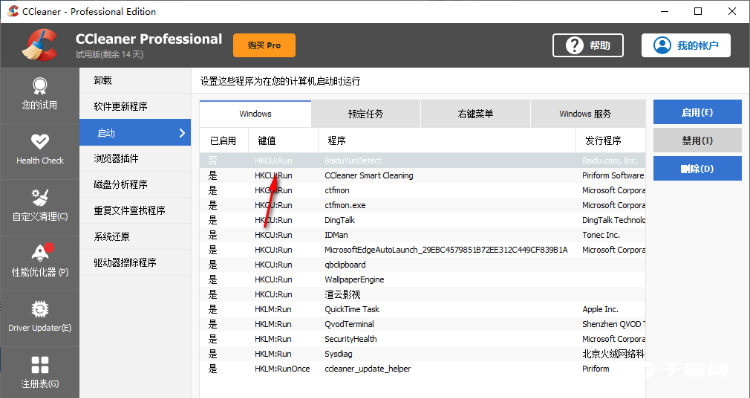This screenshot has width=750, height=398.
Task: Click Piriform Software publisher cell
Action: click(x=613, y=176)
